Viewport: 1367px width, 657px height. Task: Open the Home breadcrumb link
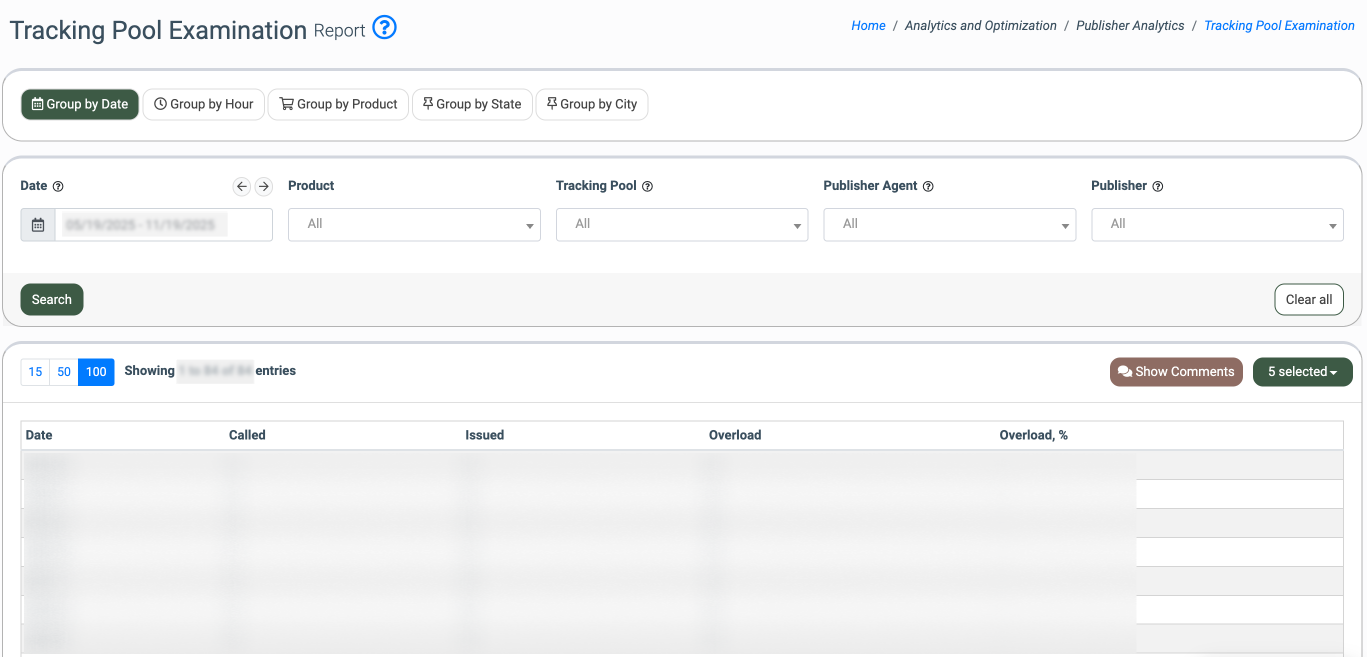point(868,26)
